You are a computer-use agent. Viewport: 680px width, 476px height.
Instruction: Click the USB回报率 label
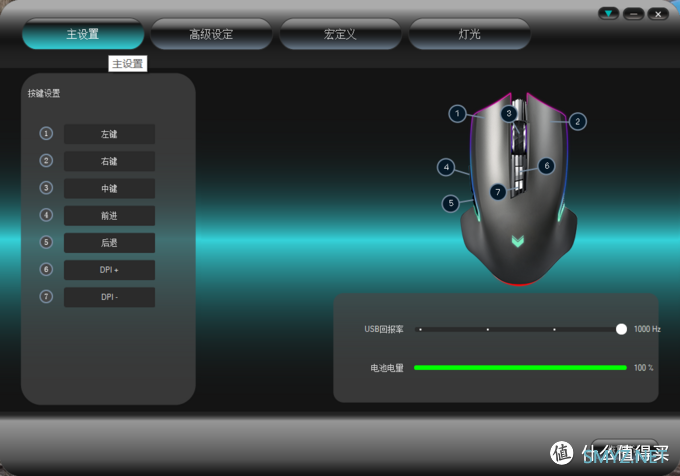(384, 329)
